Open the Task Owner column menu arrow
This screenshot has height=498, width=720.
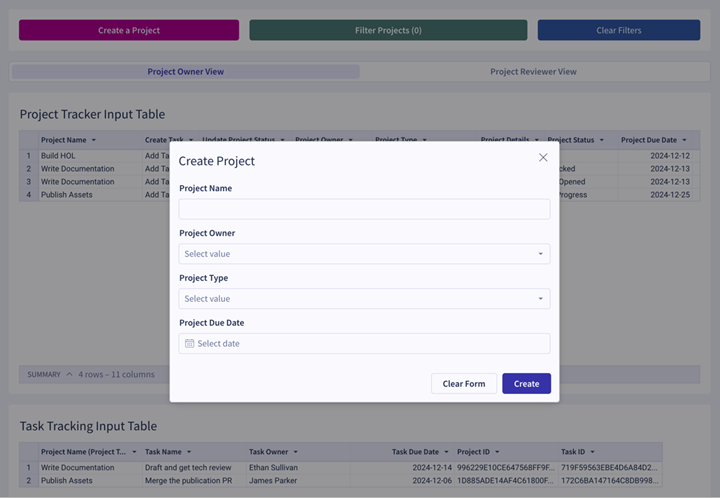tap(295, 452)
